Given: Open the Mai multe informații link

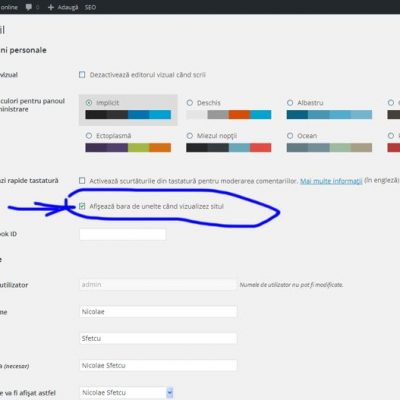Looking at the screenshot, I should tap(331, 181).
